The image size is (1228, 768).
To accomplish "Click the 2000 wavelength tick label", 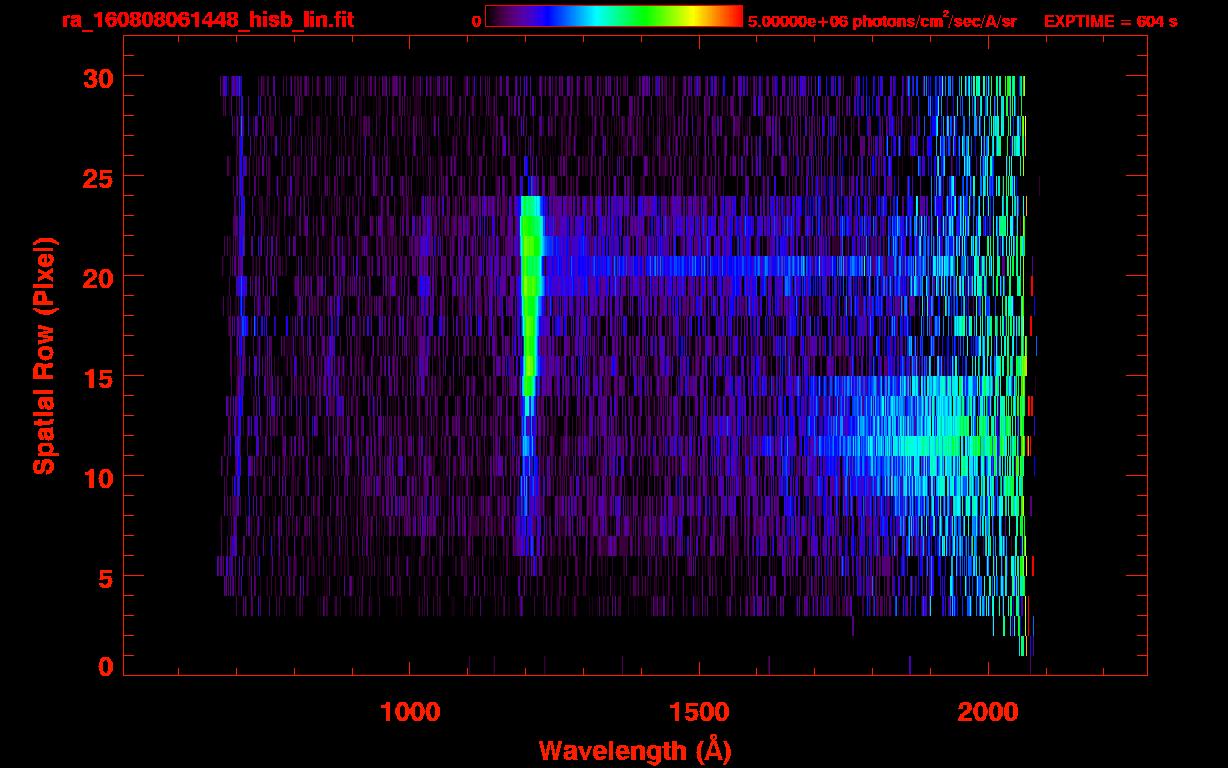I will (x=988, y=712).
